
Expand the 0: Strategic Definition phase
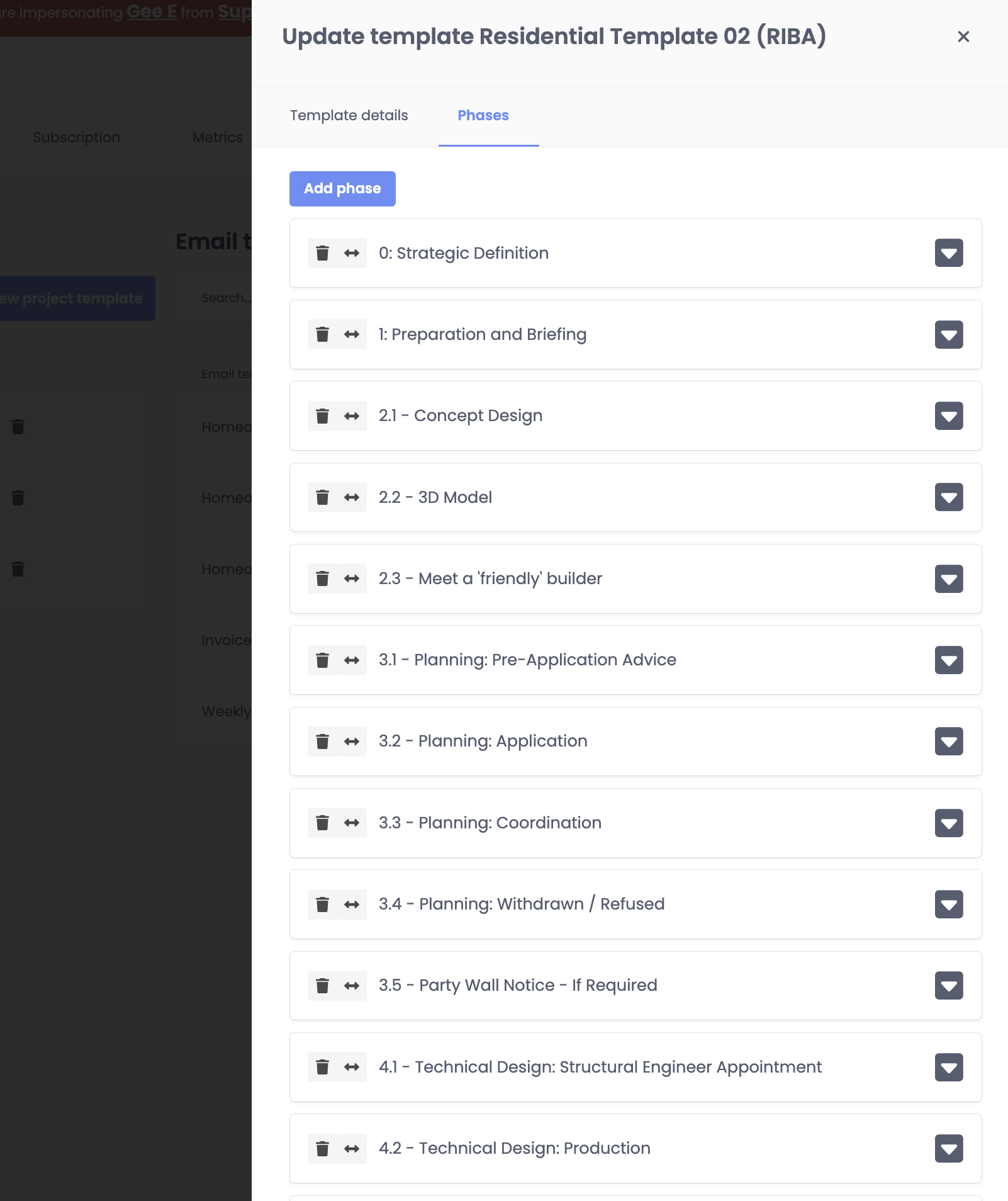pos(948,253)
